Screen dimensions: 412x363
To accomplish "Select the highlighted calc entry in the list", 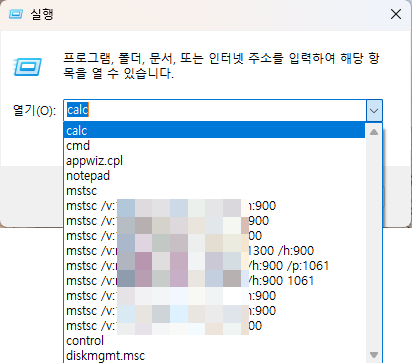I will [214, 130].
